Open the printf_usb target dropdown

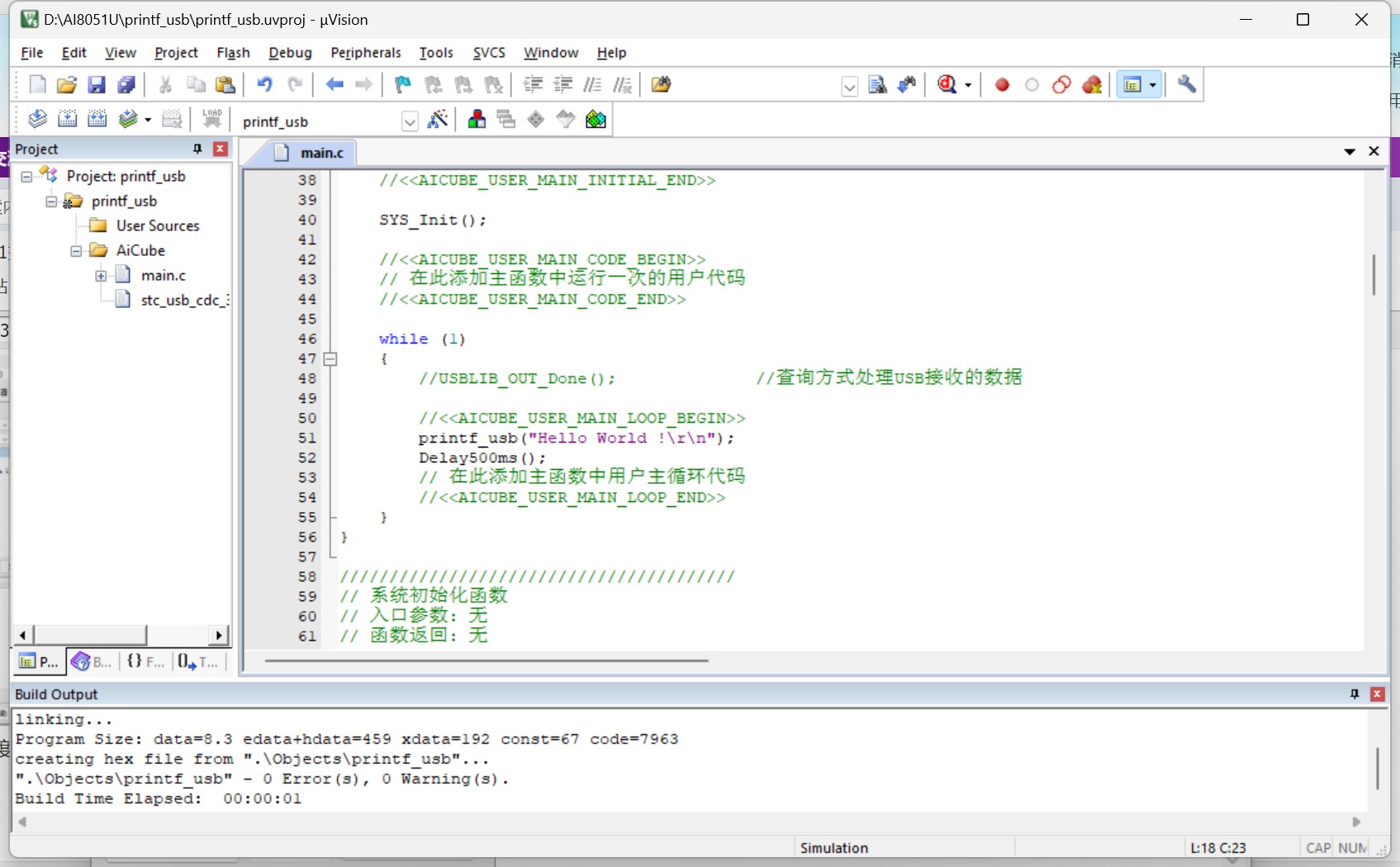pyautogui.click(x=410, y=121)
